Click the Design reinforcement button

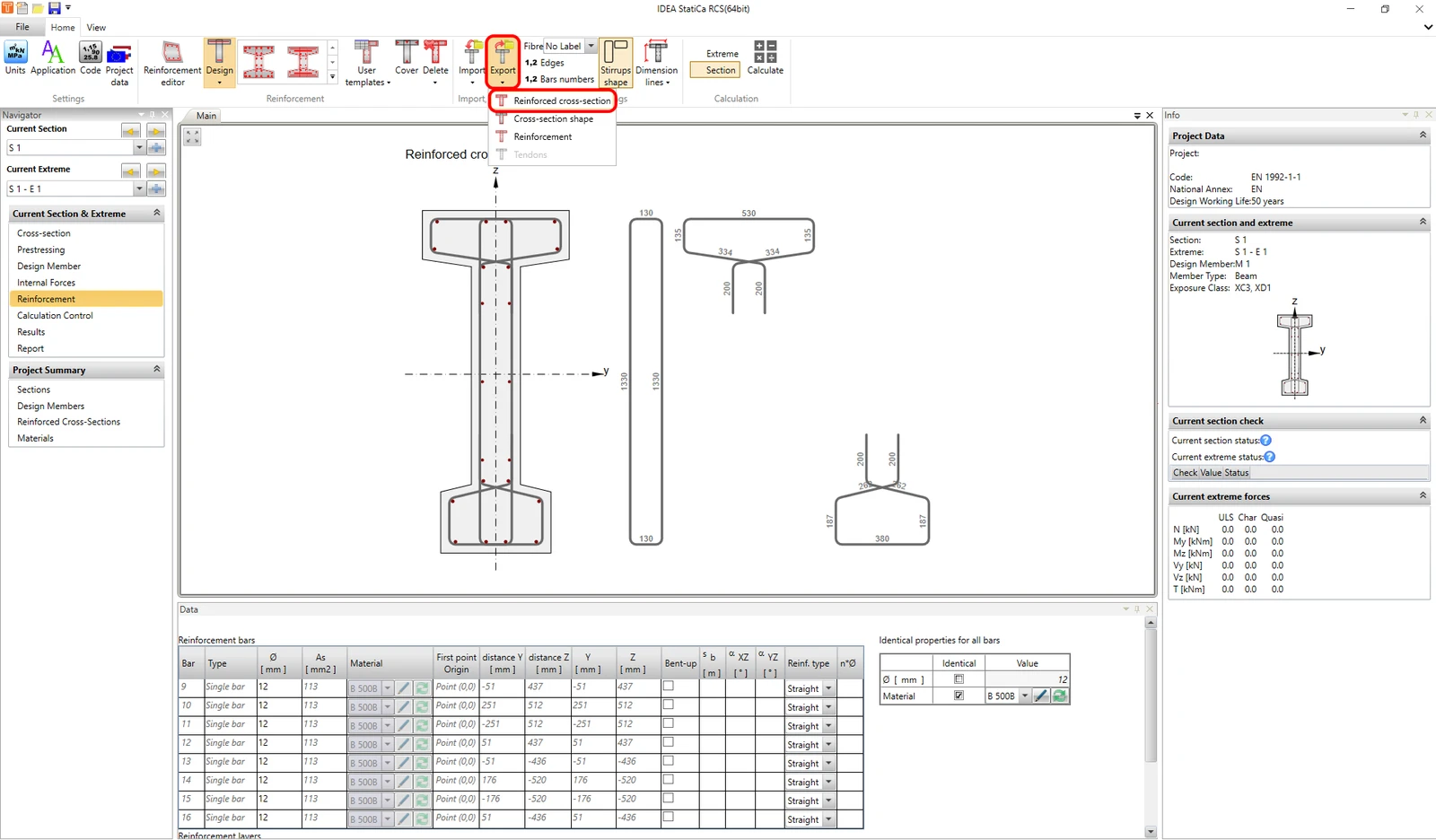pos(219,63)
